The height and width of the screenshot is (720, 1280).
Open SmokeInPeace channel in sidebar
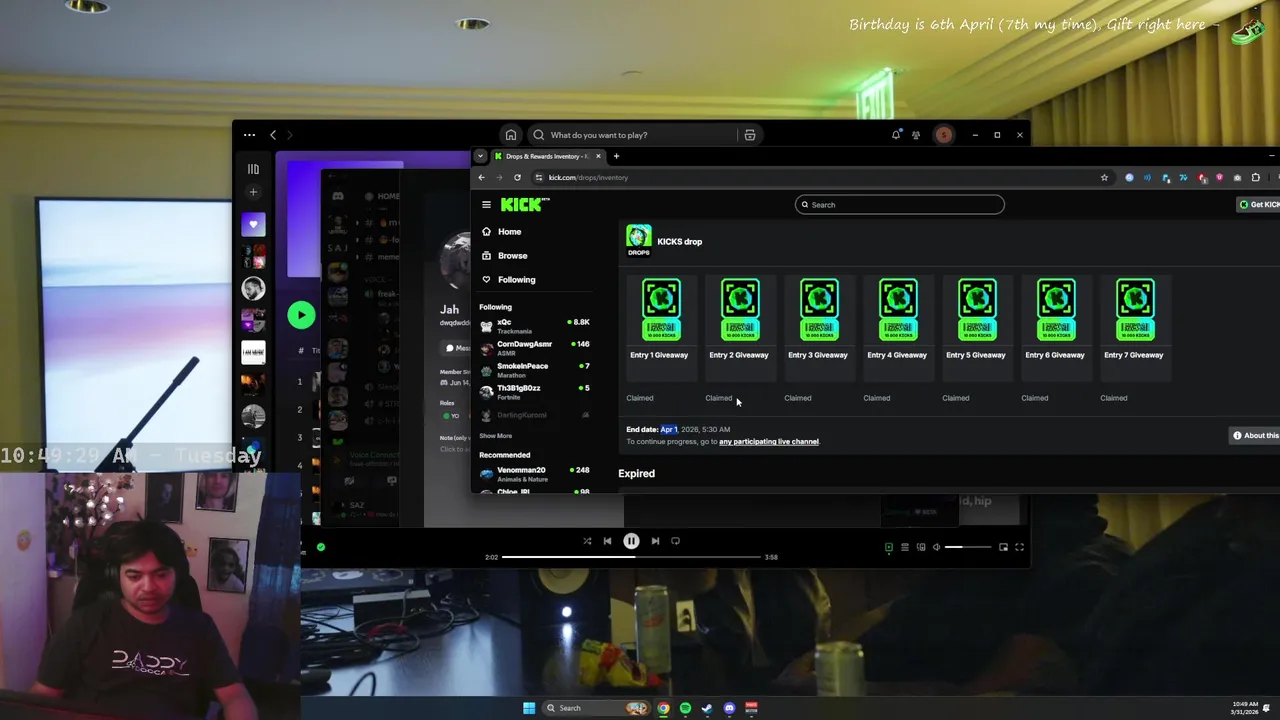[x=535, y=369]
